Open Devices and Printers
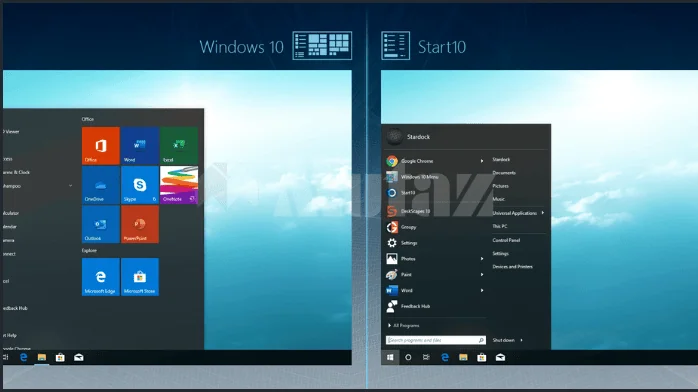698x392 pixels. 512,267
